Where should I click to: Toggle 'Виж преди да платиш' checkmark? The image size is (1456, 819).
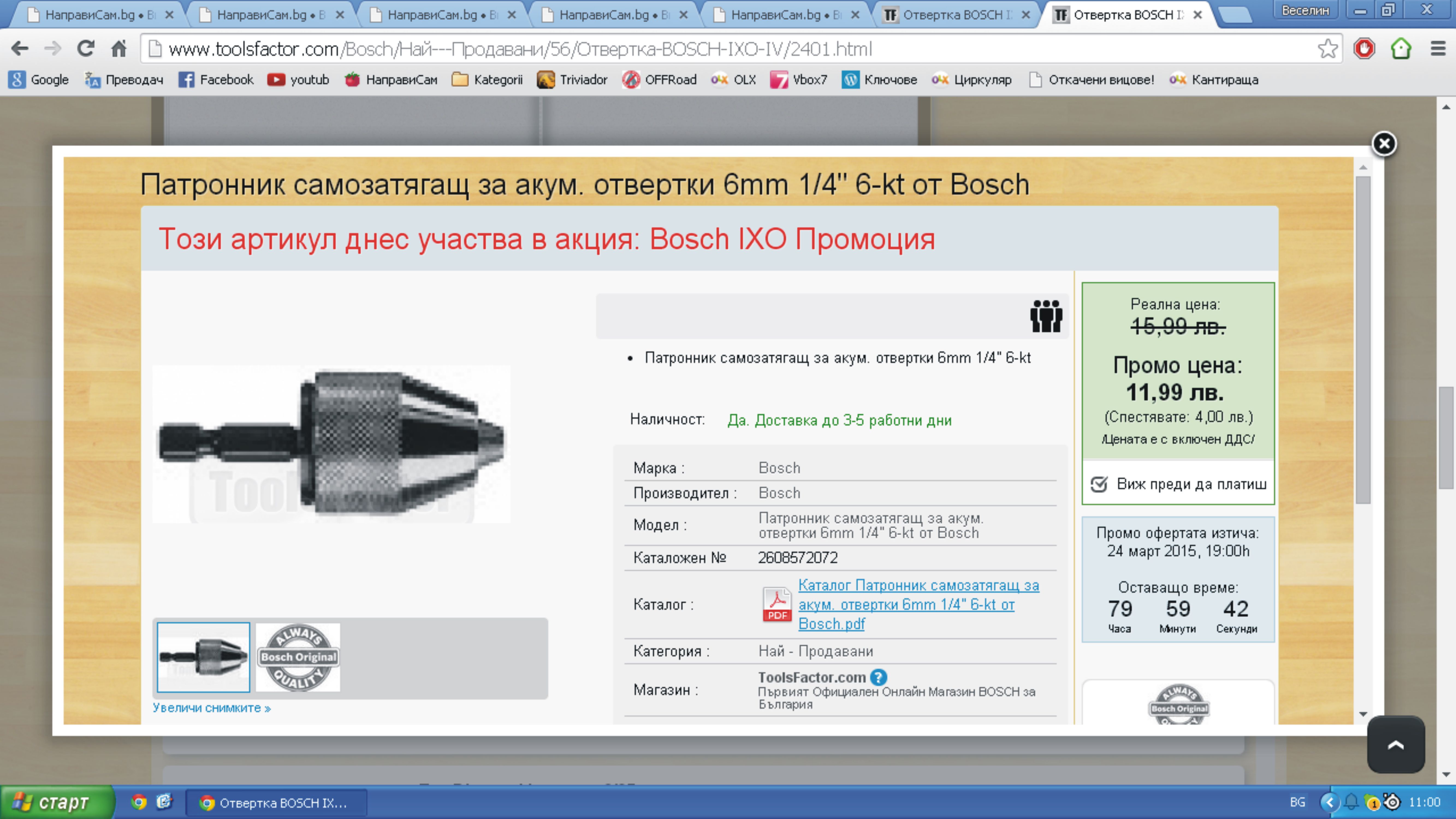(1099, 484)
